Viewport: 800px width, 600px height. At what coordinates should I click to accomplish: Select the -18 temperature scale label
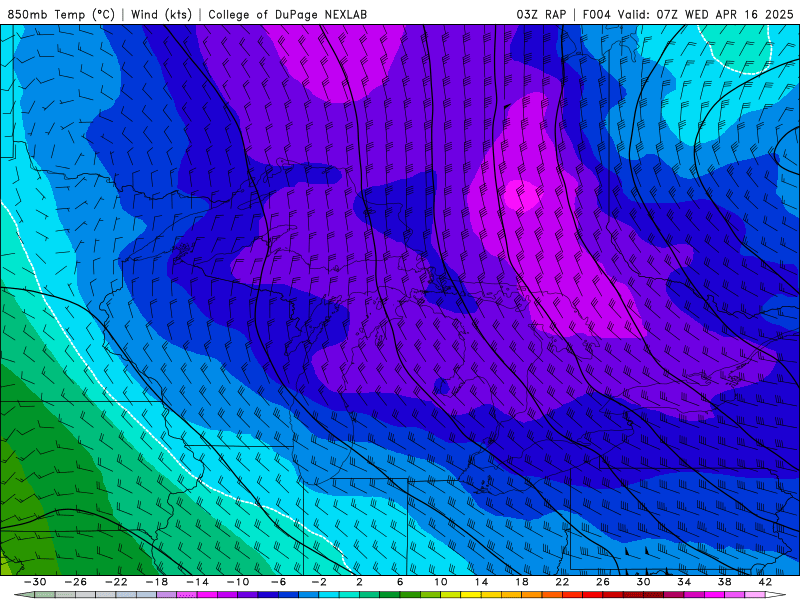[x=157, y=582]
